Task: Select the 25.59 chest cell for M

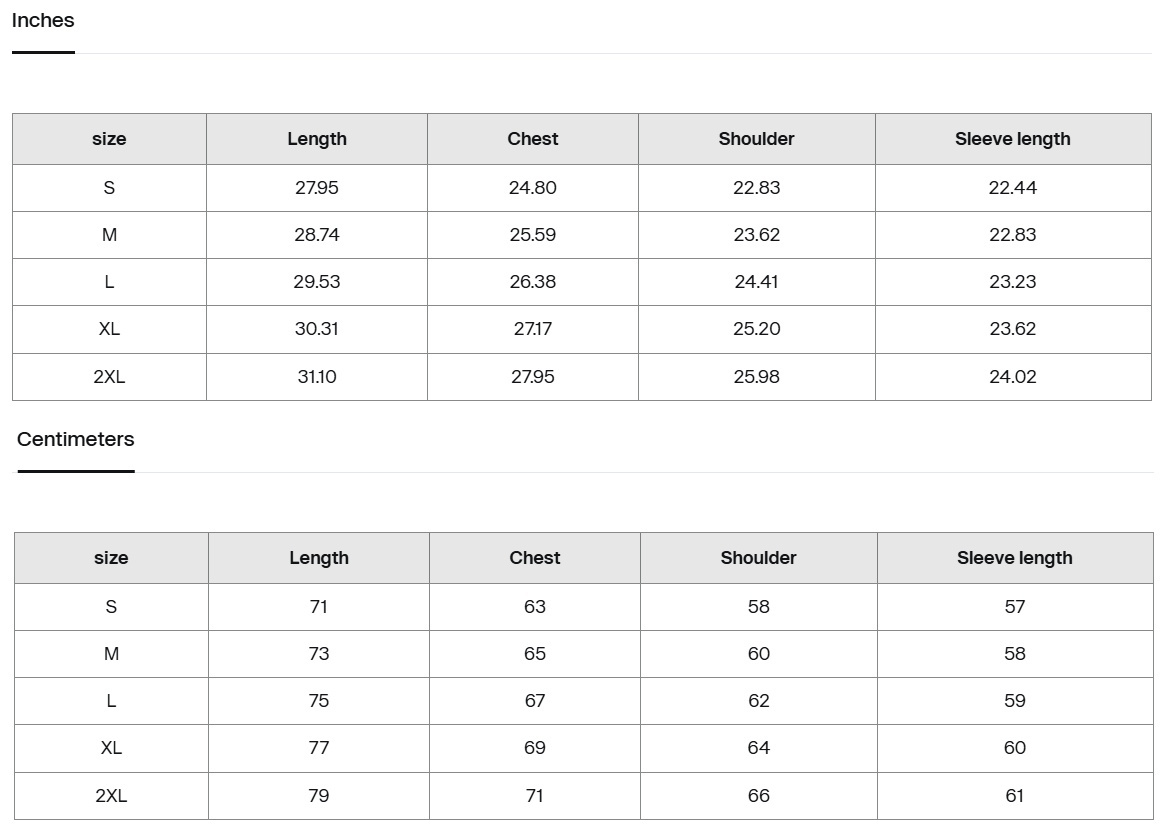Action: [x=533, y=235]
